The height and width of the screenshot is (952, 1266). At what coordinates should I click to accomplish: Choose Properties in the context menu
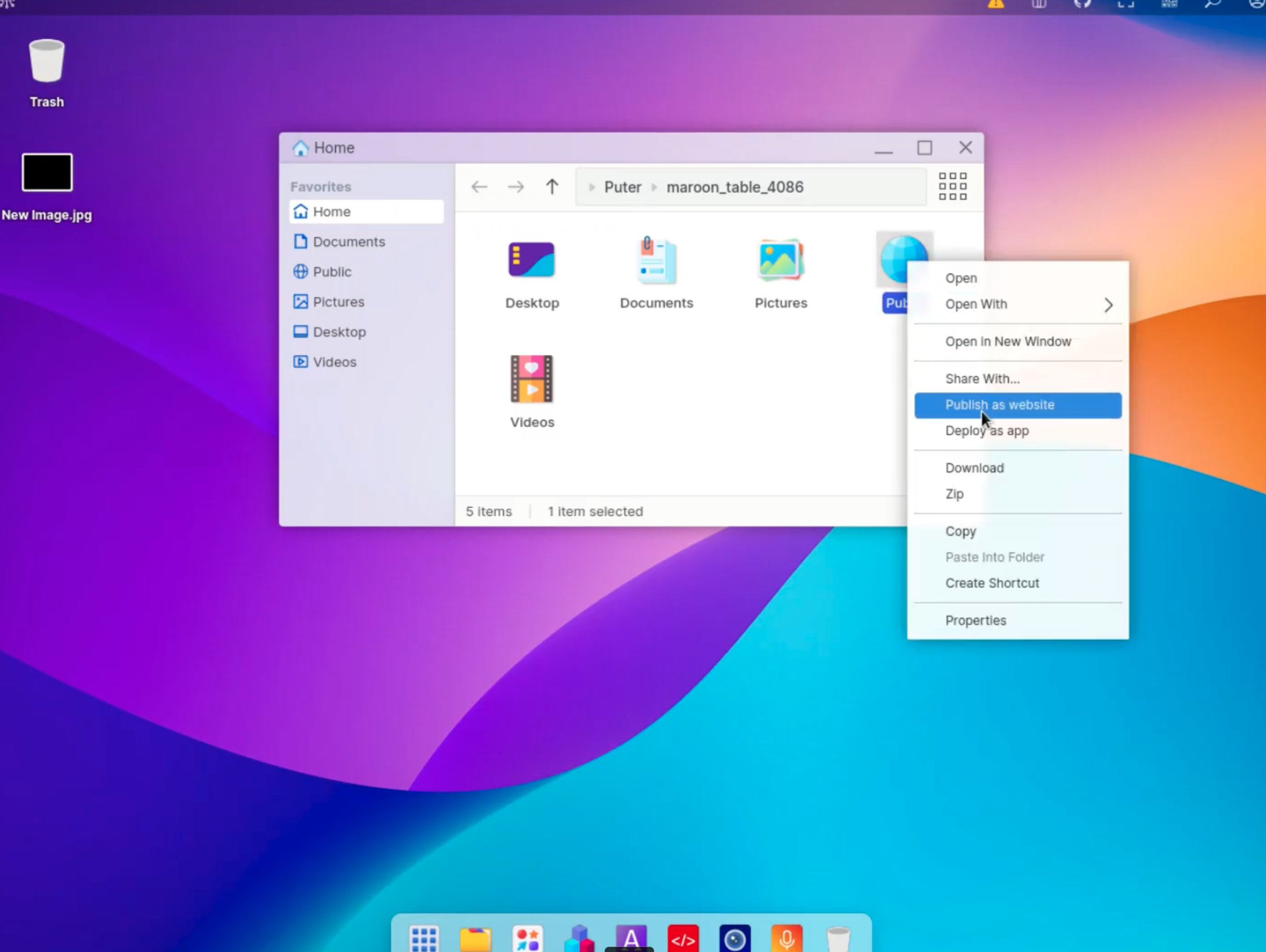(x=975, y=620)
